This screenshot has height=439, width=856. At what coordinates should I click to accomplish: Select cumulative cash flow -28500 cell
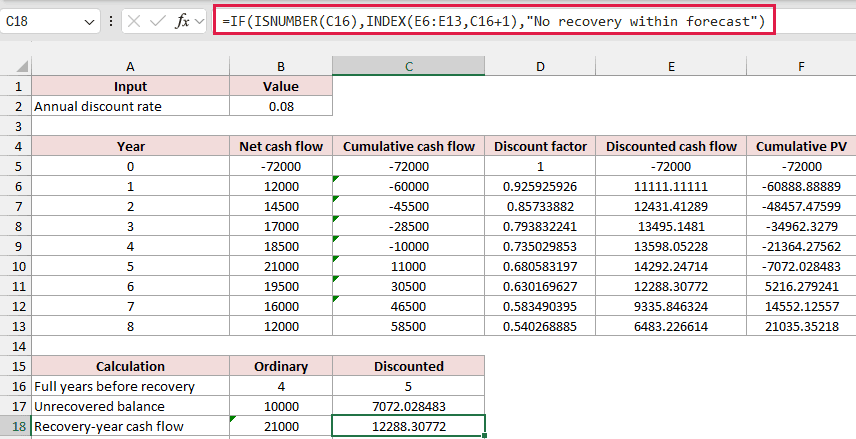click(408, 227)
